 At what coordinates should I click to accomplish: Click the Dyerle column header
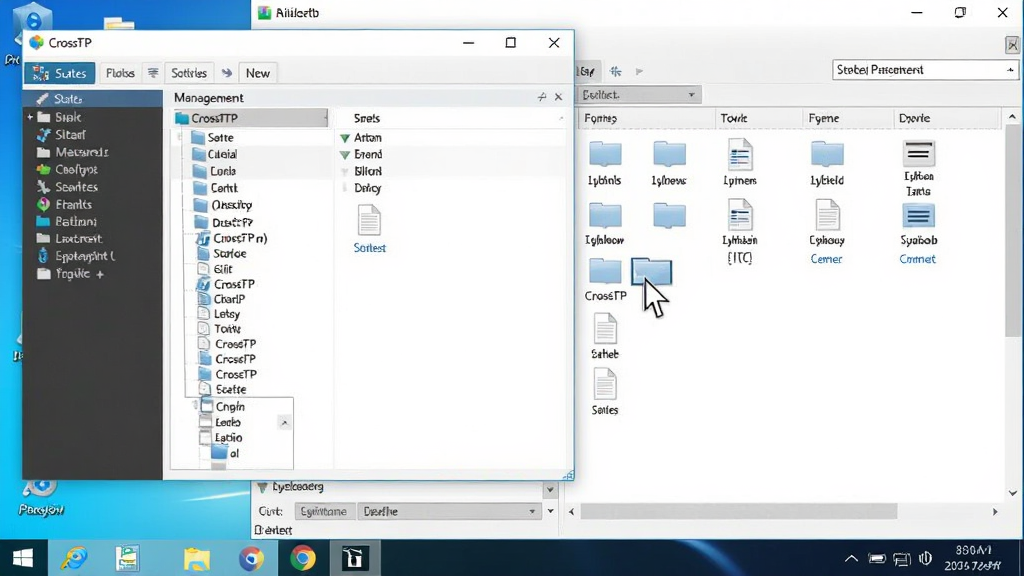[914, 118]
